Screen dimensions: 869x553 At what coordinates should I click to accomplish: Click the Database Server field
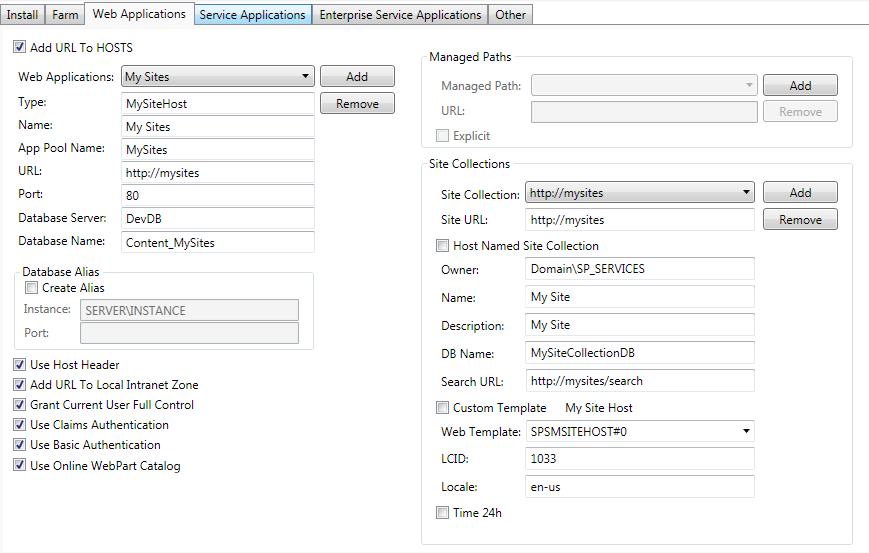[x=218, y=219]
